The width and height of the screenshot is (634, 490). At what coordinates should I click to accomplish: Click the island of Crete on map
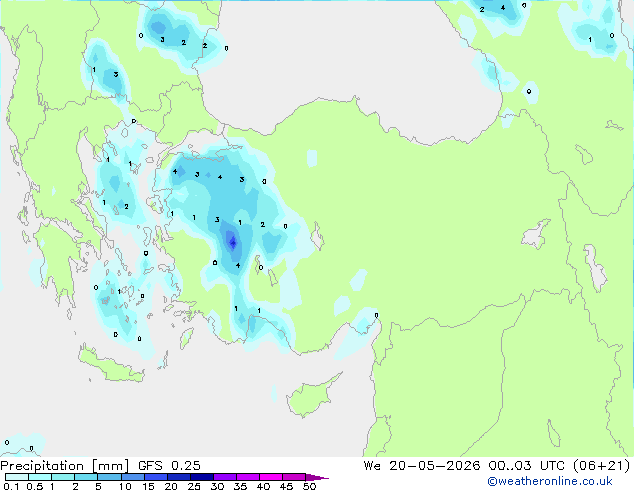[110, 365]
